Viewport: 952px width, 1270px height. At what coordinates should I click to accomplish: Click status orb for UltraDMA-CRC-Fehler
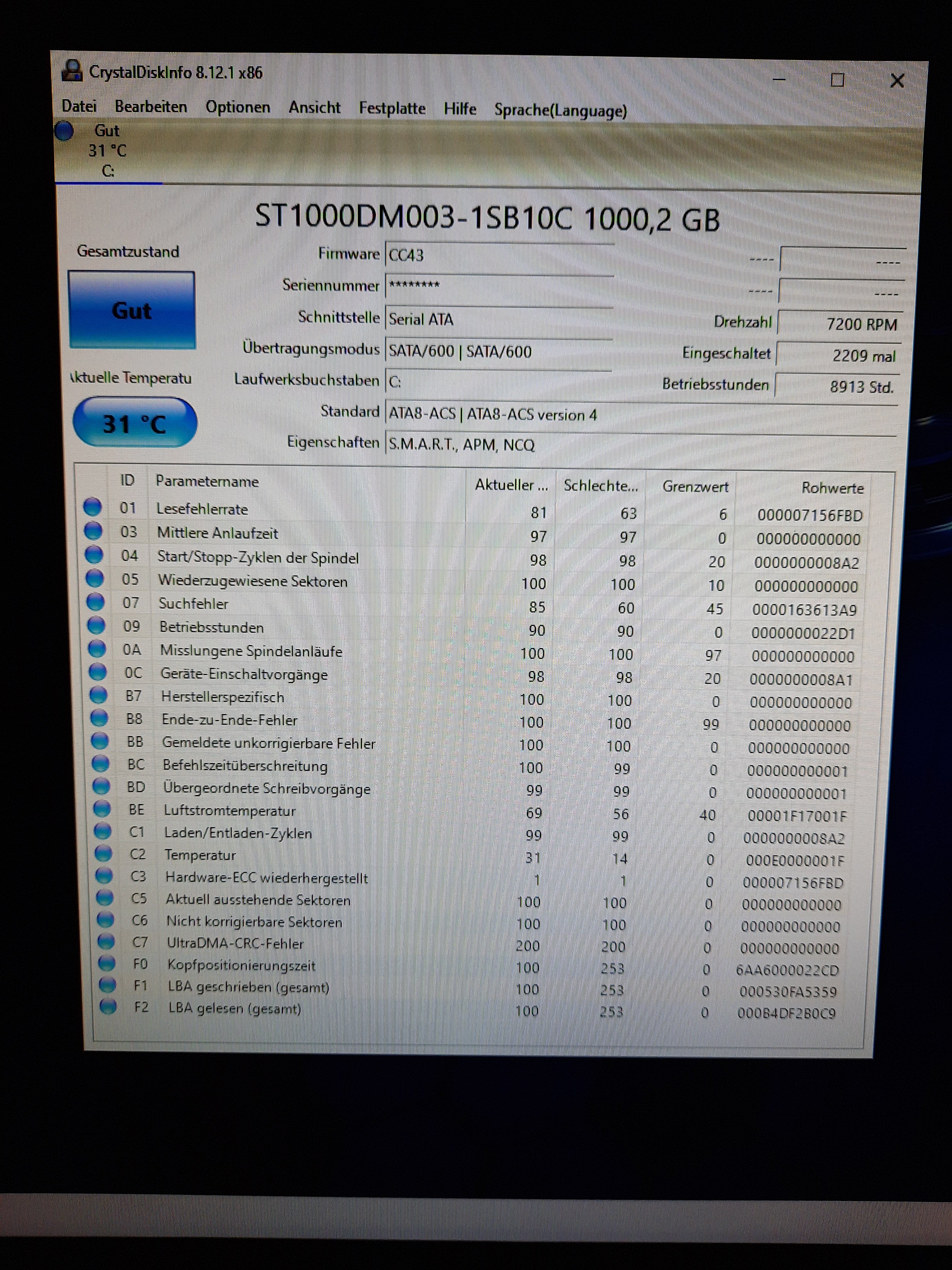point(106,941)
